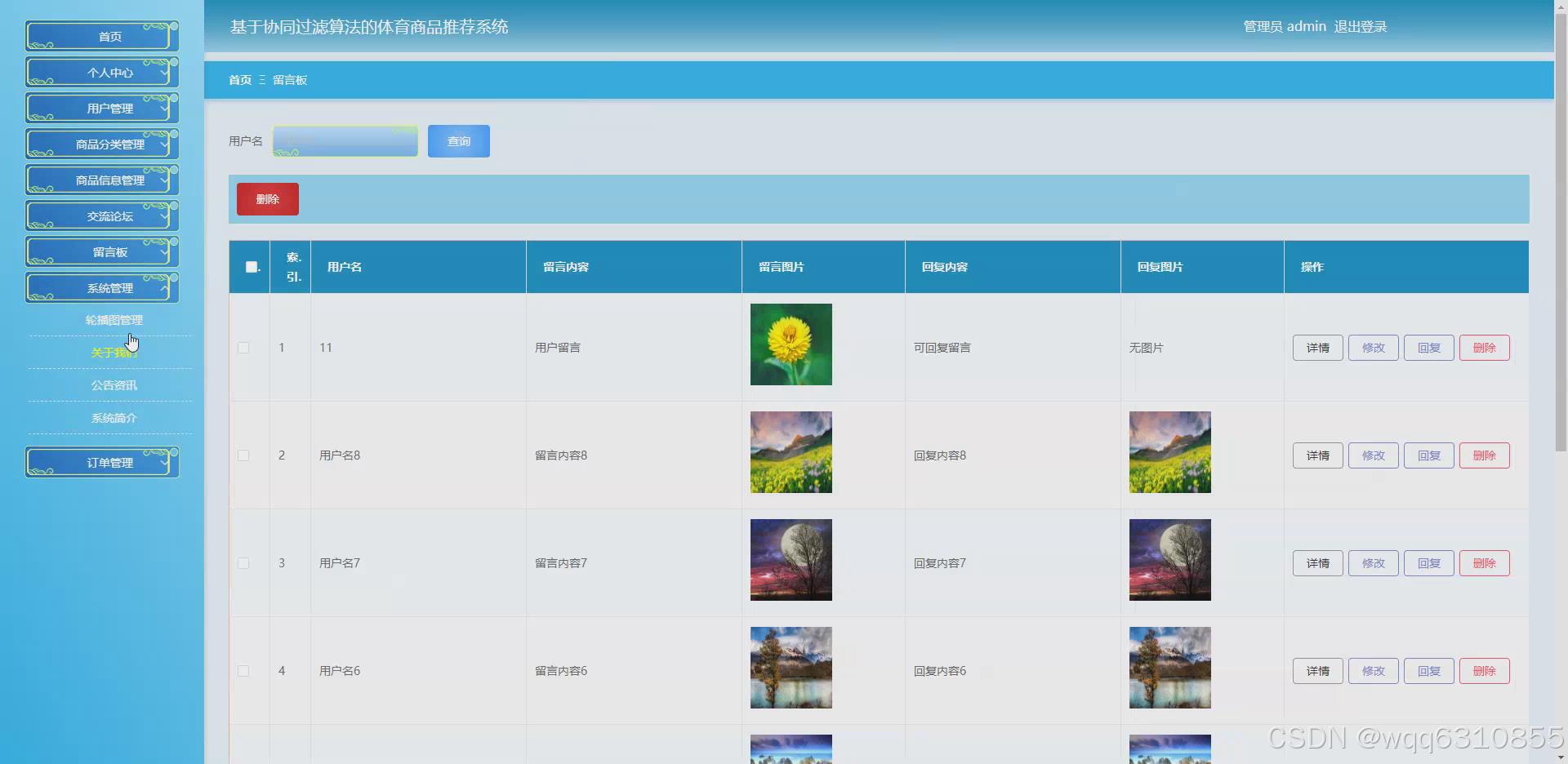The width and height of the screenshot is (1568, 764).
Task: Expand the 商品信息管理 sidebar menu
Action: 102,180
